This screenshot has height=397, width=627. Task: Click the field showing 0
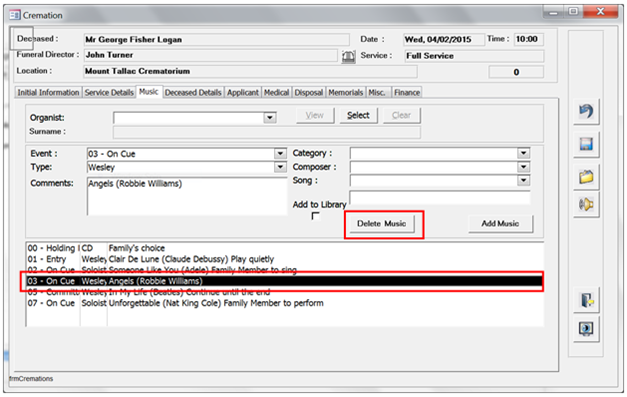coord(516,72)
